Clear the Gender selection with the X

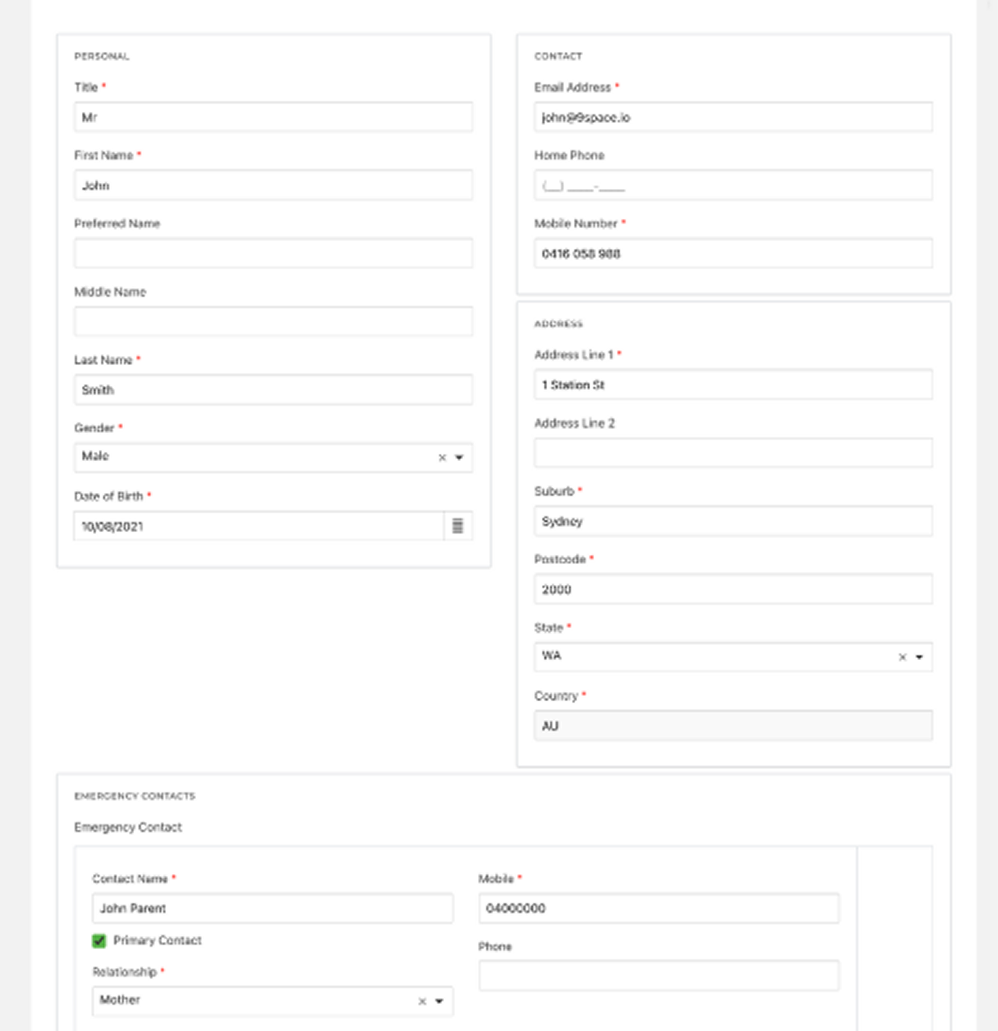[x=442, y=458]
